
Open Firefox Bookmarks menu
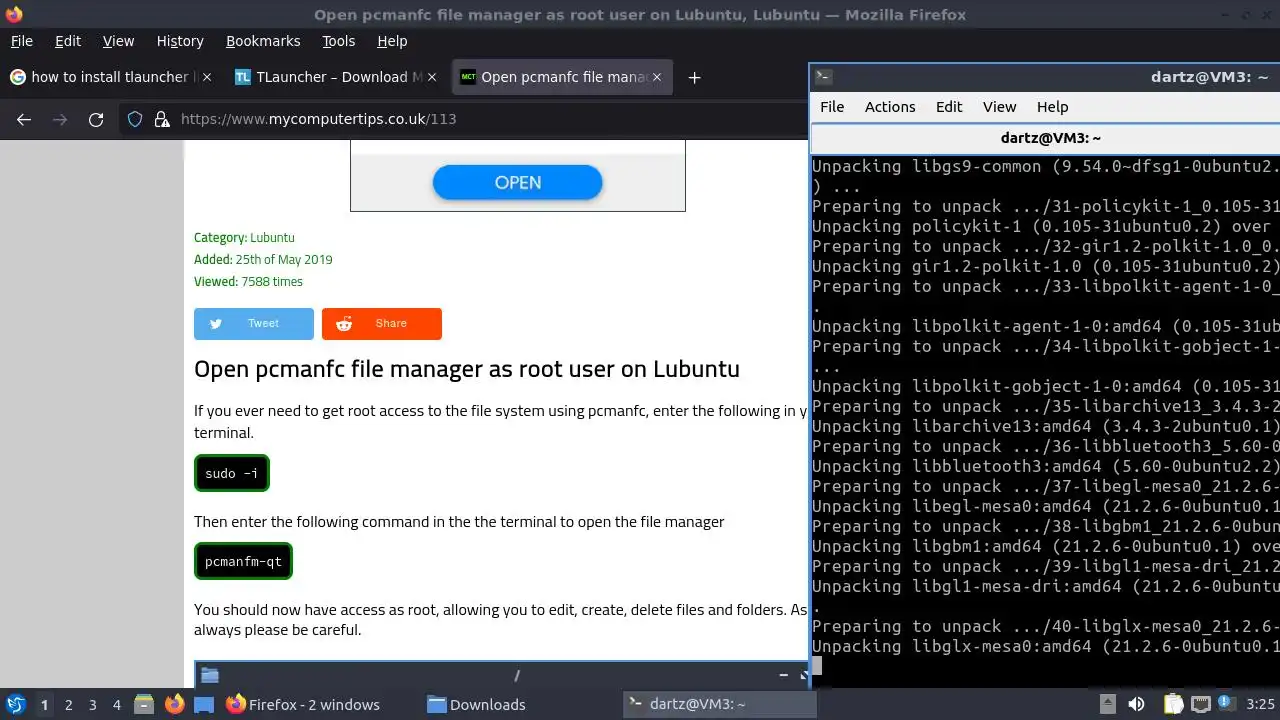(x=263, y=41)
